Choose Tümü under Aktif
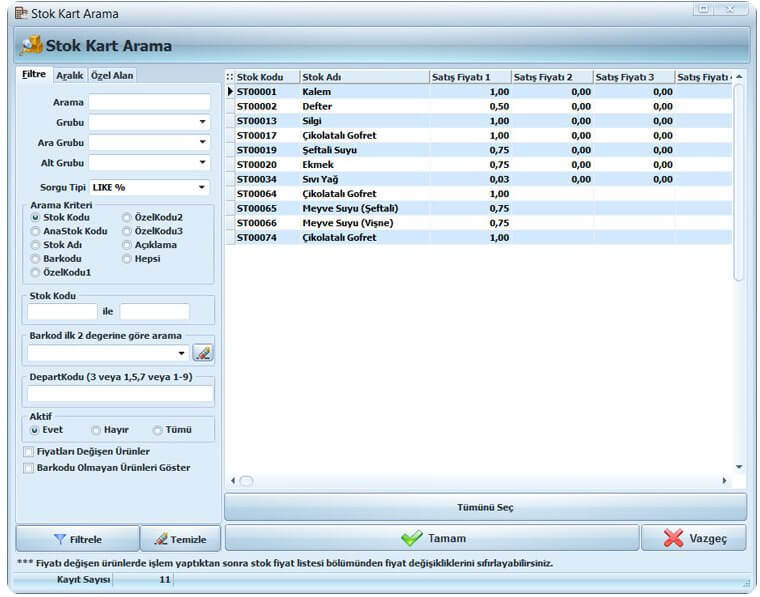The height and width of the screenshot is (597, 760). tap(157, 430)
